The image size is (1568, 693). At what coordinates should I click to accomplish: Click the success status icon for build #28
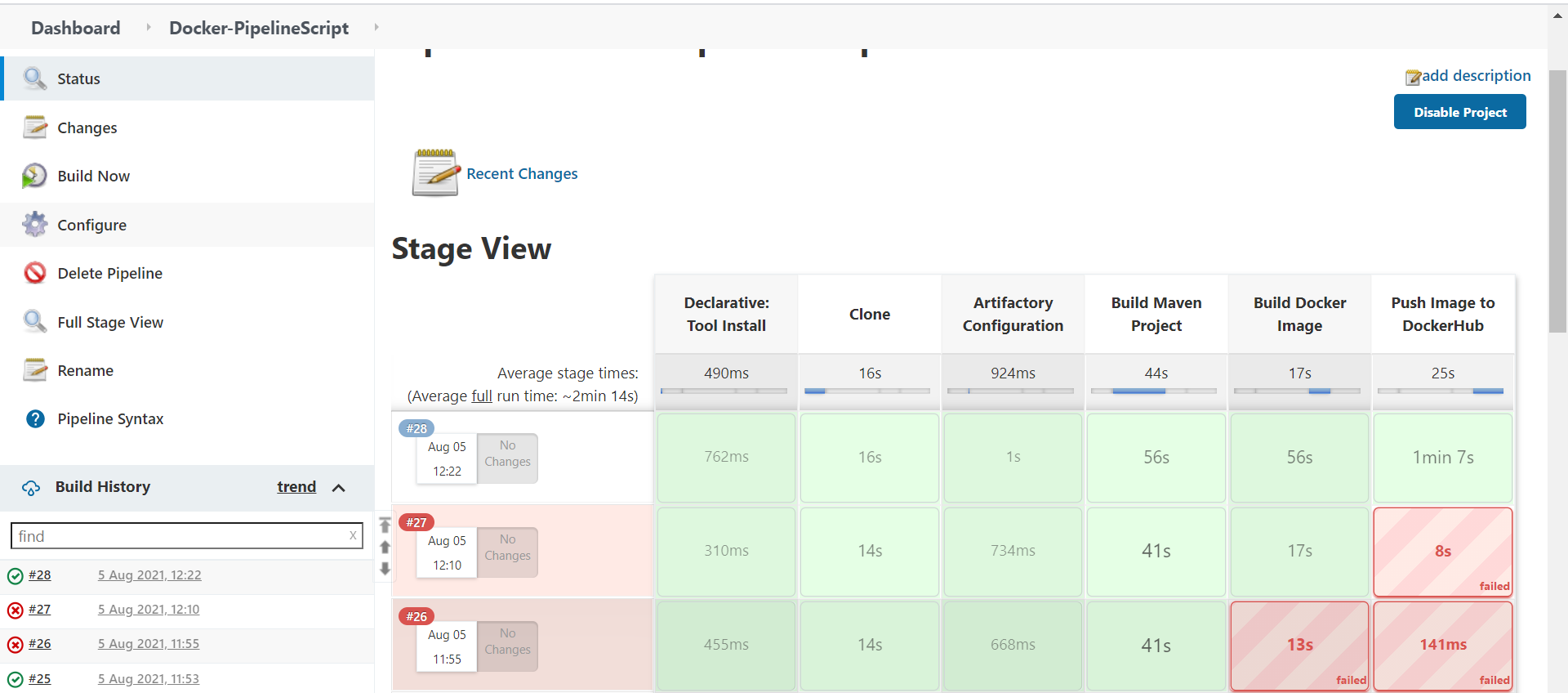16,576
